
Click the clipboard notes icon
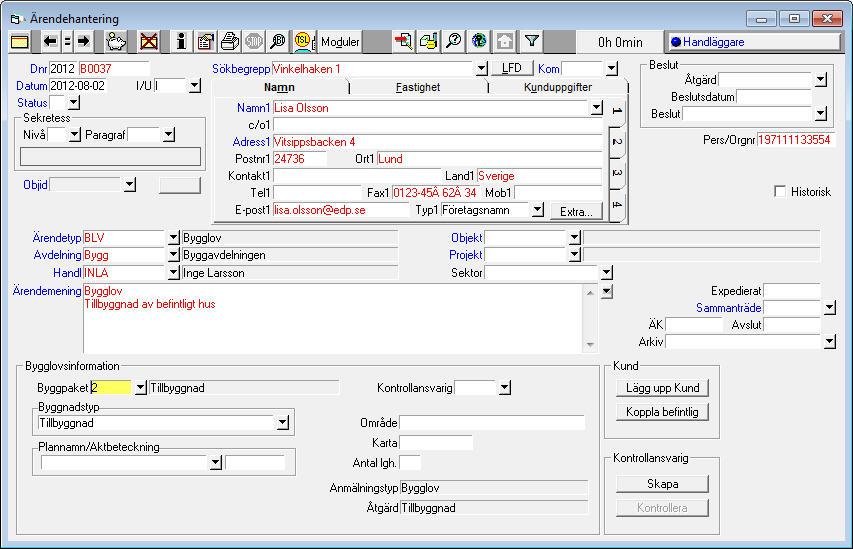205,42
